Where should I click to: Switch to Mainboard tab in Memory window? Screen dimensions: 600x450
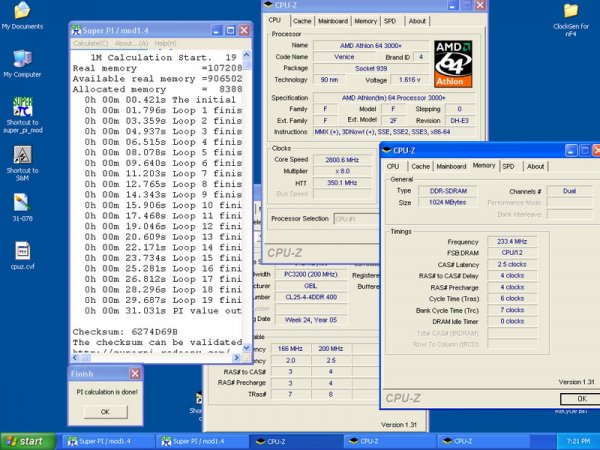pyautogui.click(x=451, y=166)
